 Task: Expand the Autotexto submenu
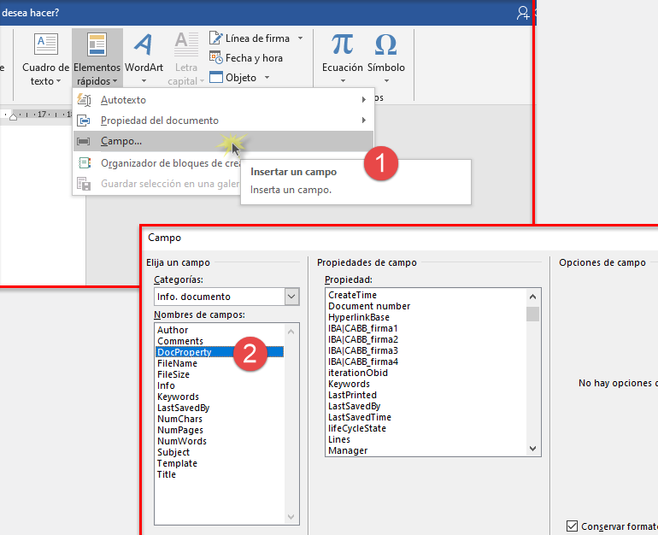click(x=223, y=100)
